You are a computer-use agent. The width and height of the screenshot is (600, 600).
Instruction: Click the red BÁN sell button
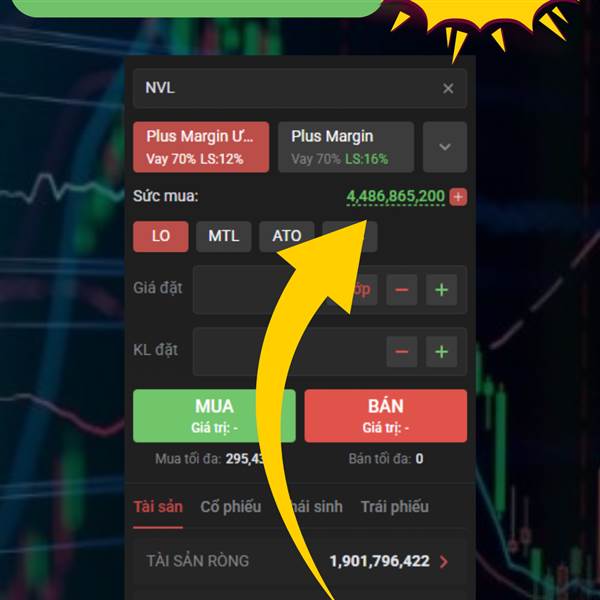386,416
